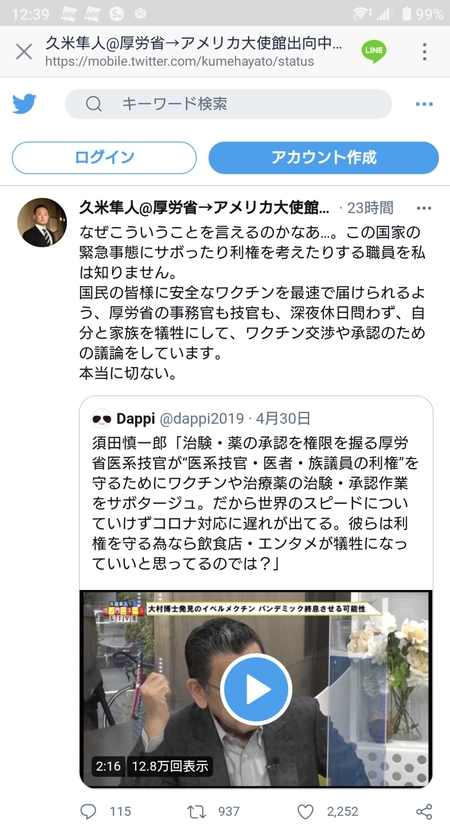This screenshot has width=450, height=825.
Task: Open 久米隼人's profile picture
Action: click(x=42, y=222)
